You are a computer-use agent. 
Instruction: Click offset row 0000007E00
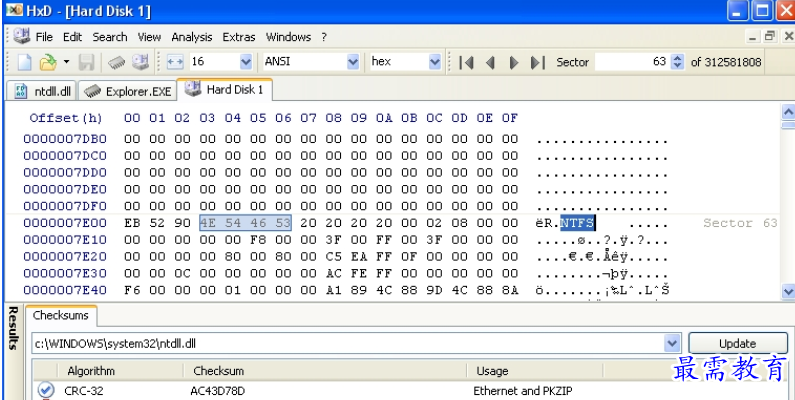[x=65, y=223]
